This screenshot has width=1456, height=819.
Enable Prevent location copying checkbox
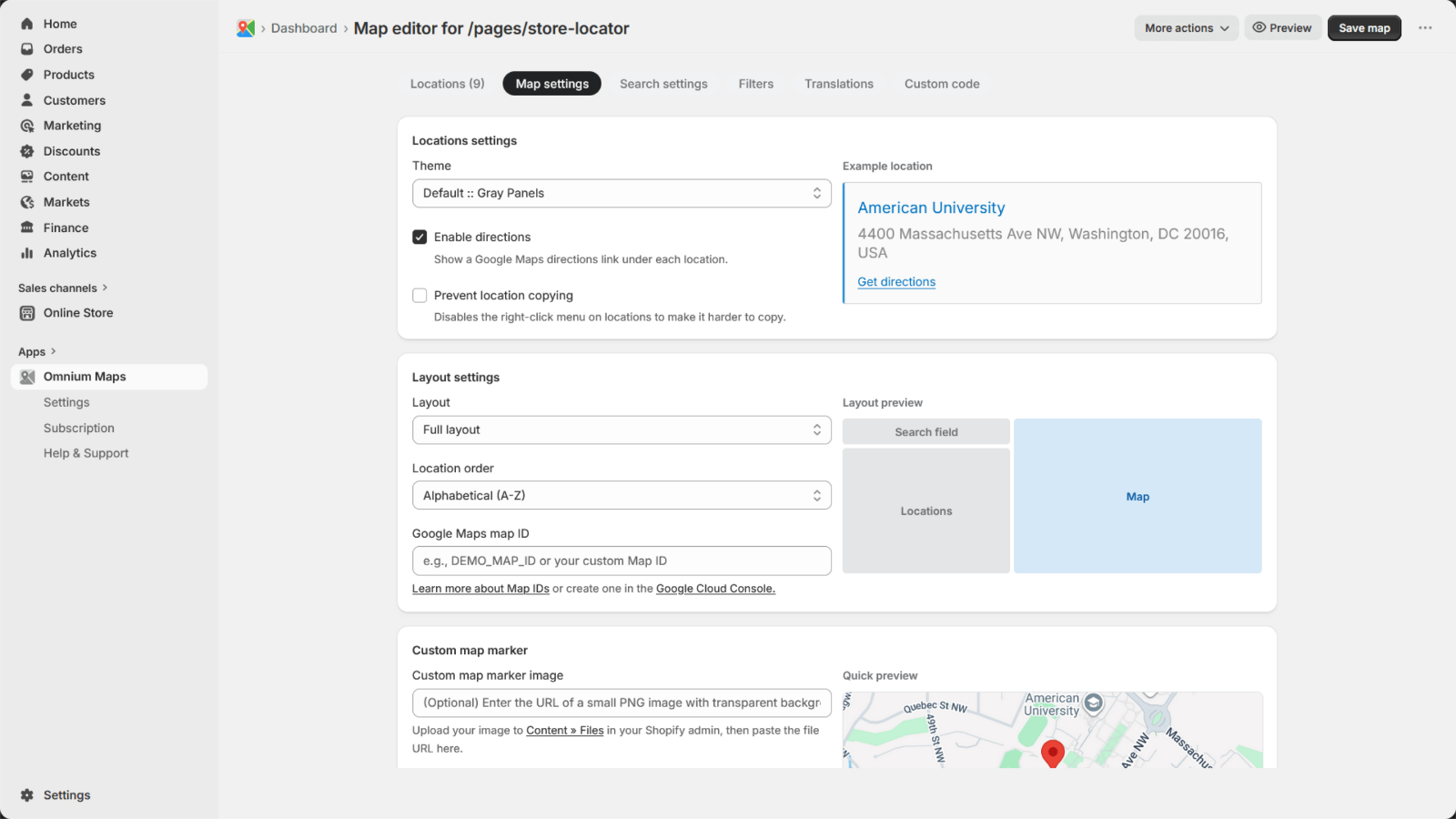[x=420, y=296]
